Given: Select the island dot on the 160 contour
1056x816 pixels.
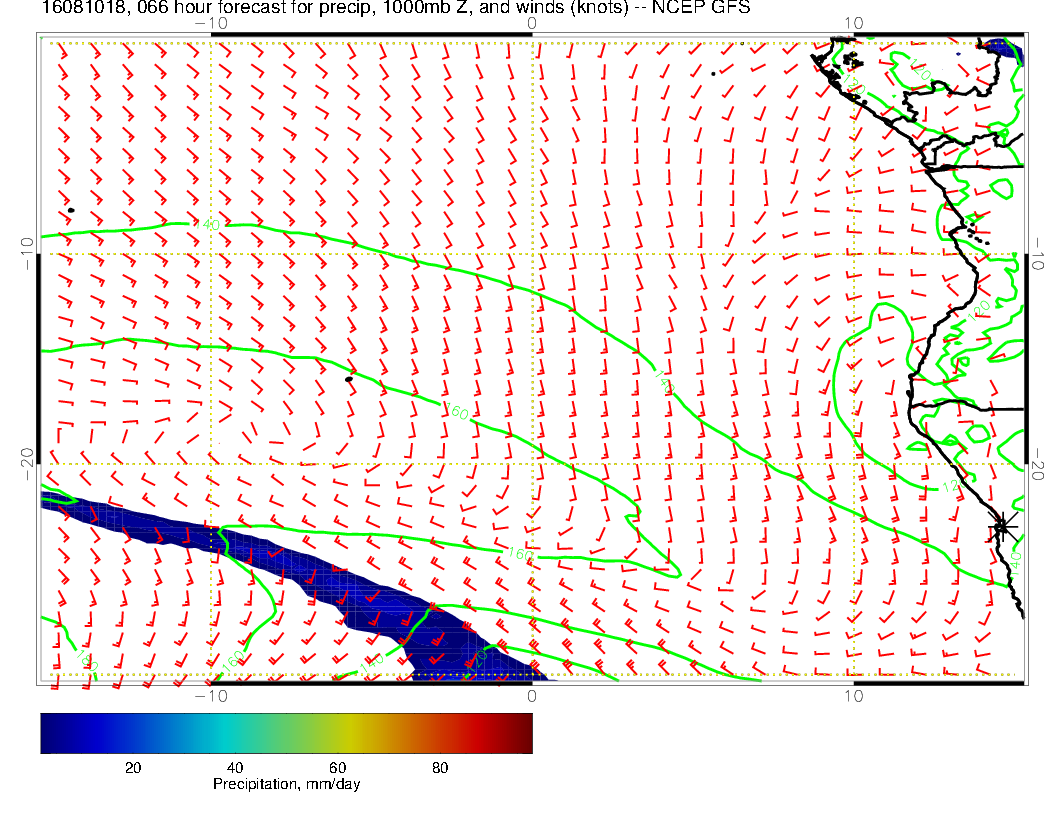Looking at the screenshot, I should 349,379.
